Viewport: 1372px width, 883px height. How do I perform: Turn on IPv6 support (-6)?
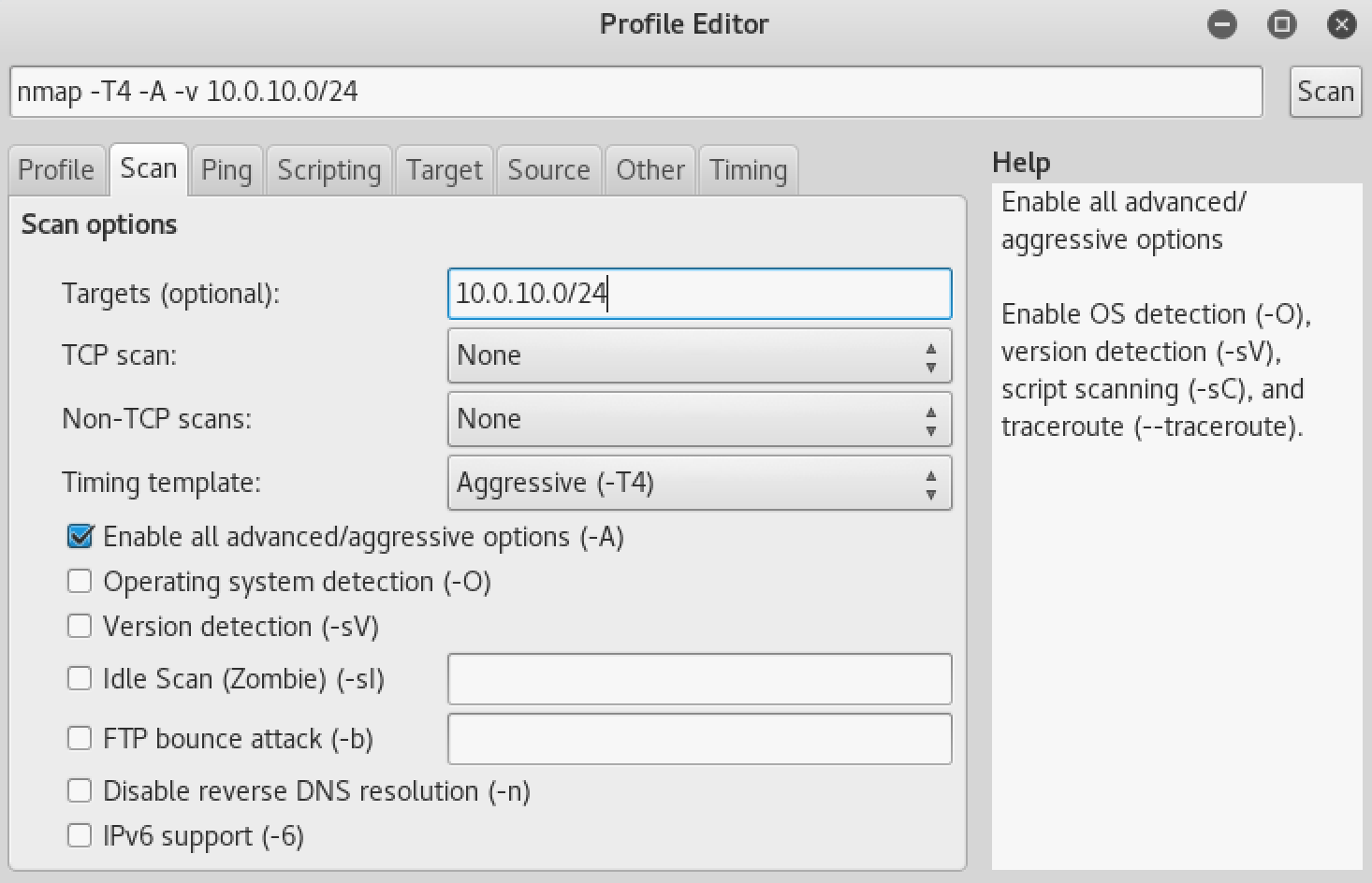(80, 836)
